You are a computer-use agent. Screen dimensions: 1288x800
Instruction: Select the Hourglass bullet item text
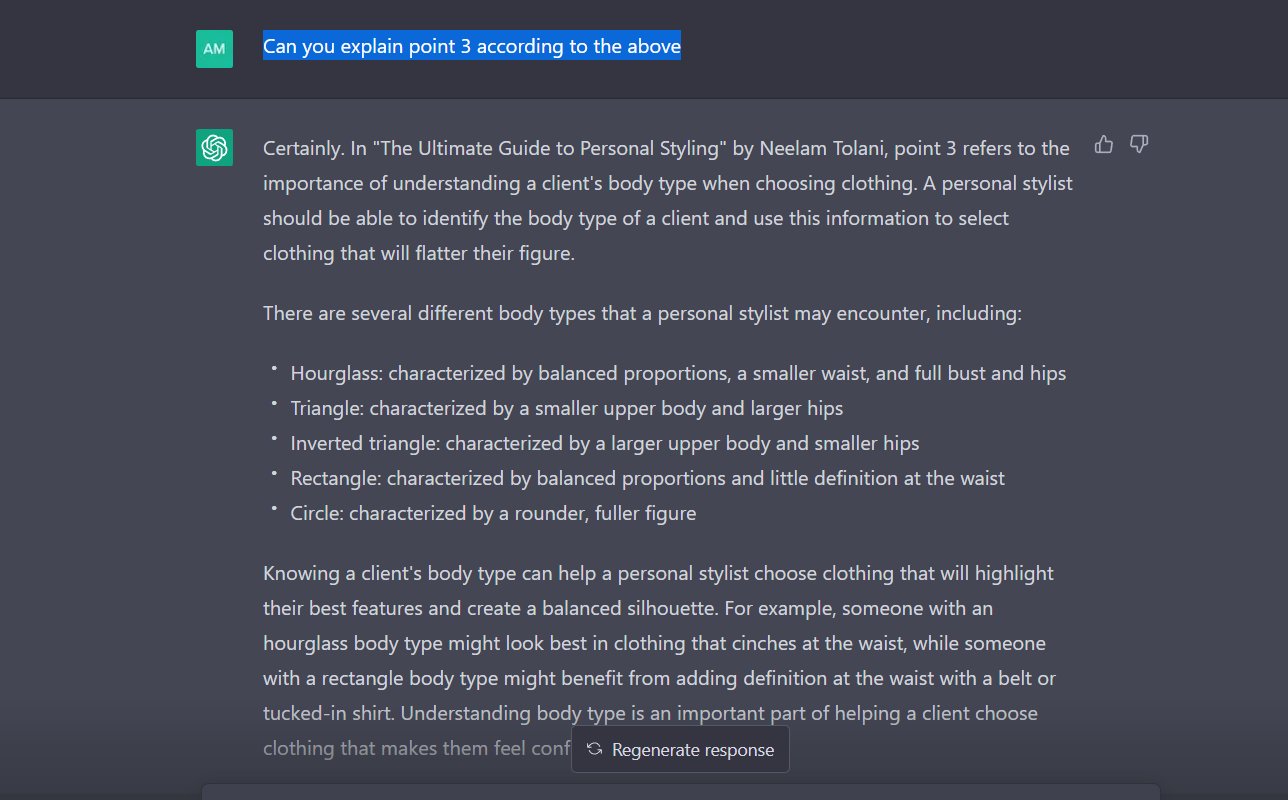(x=678, y=373)
